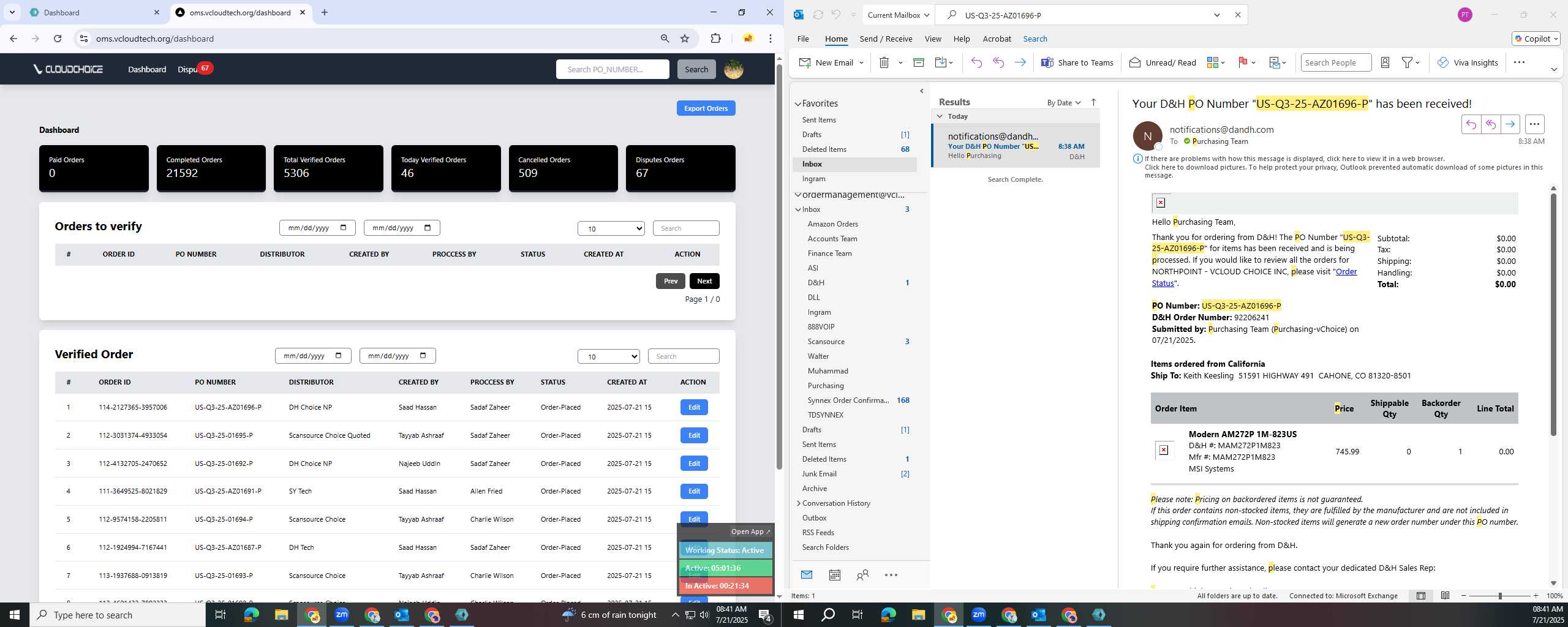Open the New Email dropdown arrow
The image size is (1568, 627).
coord(861,62)
